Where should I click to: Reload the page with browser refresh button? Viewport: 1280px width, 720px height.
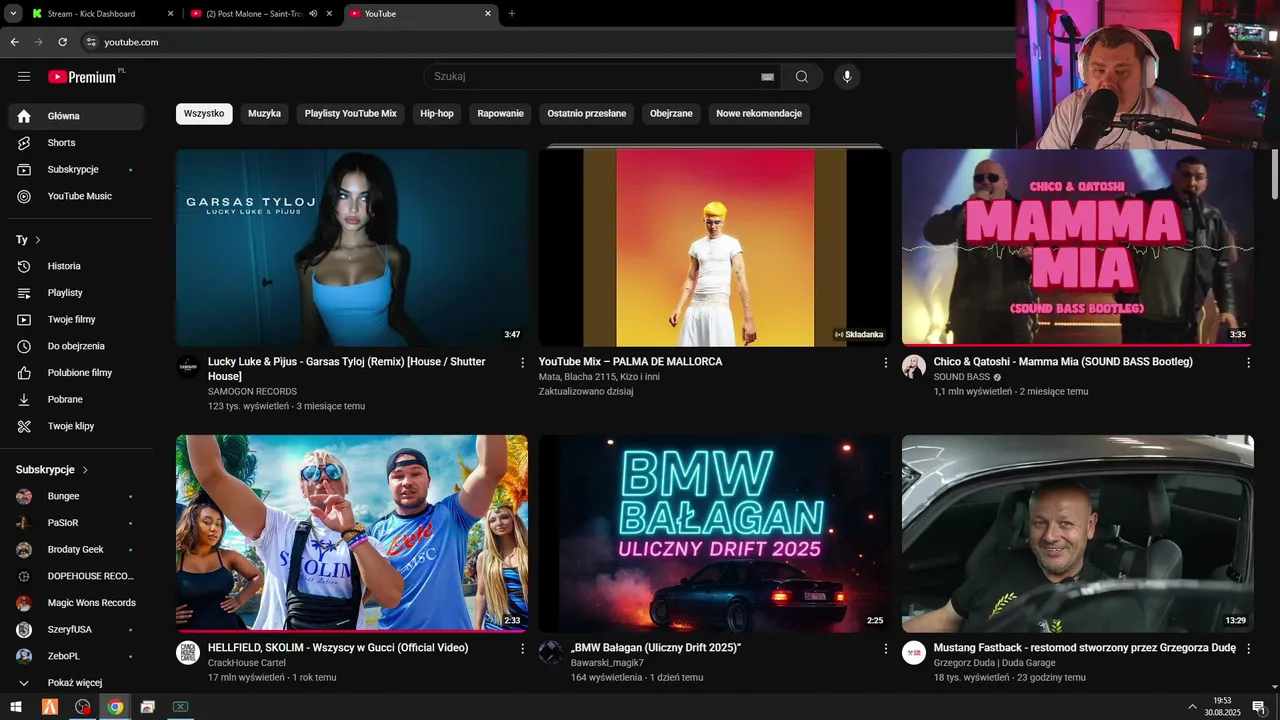click(62, 42)
